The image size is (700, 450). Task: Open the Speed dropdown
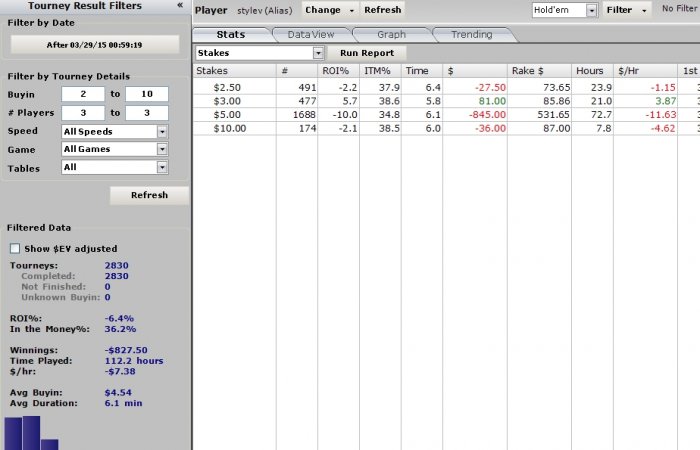point(162,132)
